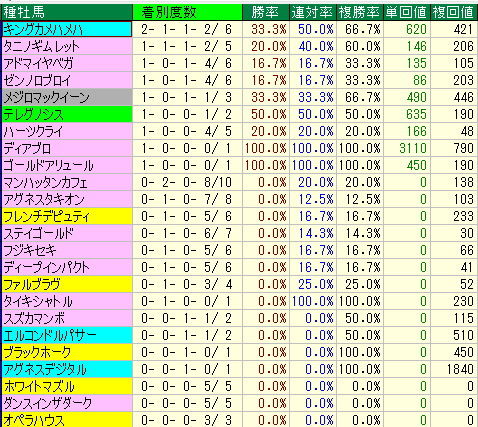Click メジロマックイーン's 490 単回値 value
The height and width of the screenshot is (427, 478).
tap(416, 97)
